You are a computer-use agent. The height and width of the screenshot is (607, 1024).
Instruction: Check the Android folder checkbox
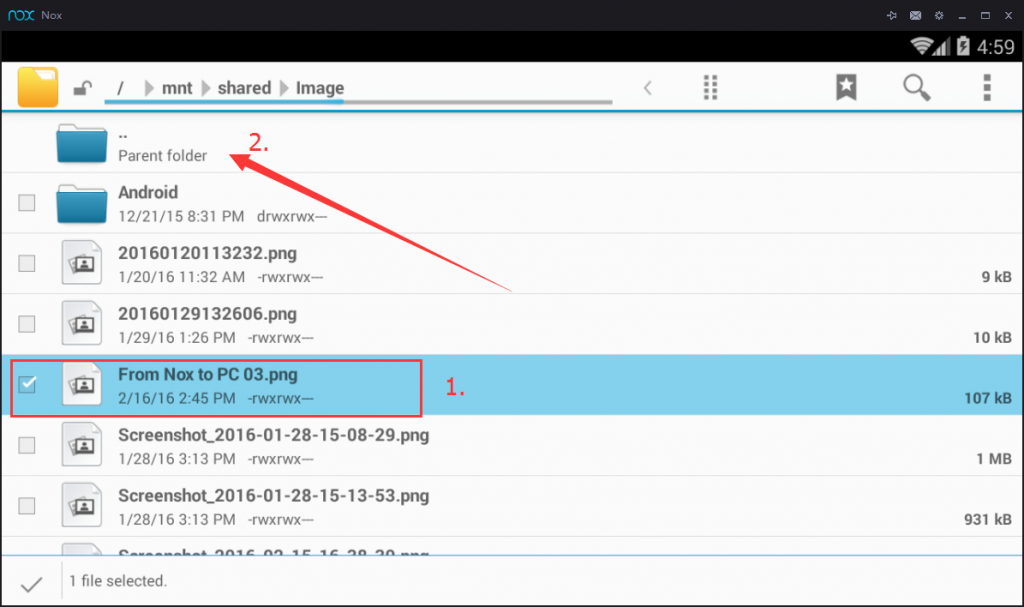coord(27,203)
